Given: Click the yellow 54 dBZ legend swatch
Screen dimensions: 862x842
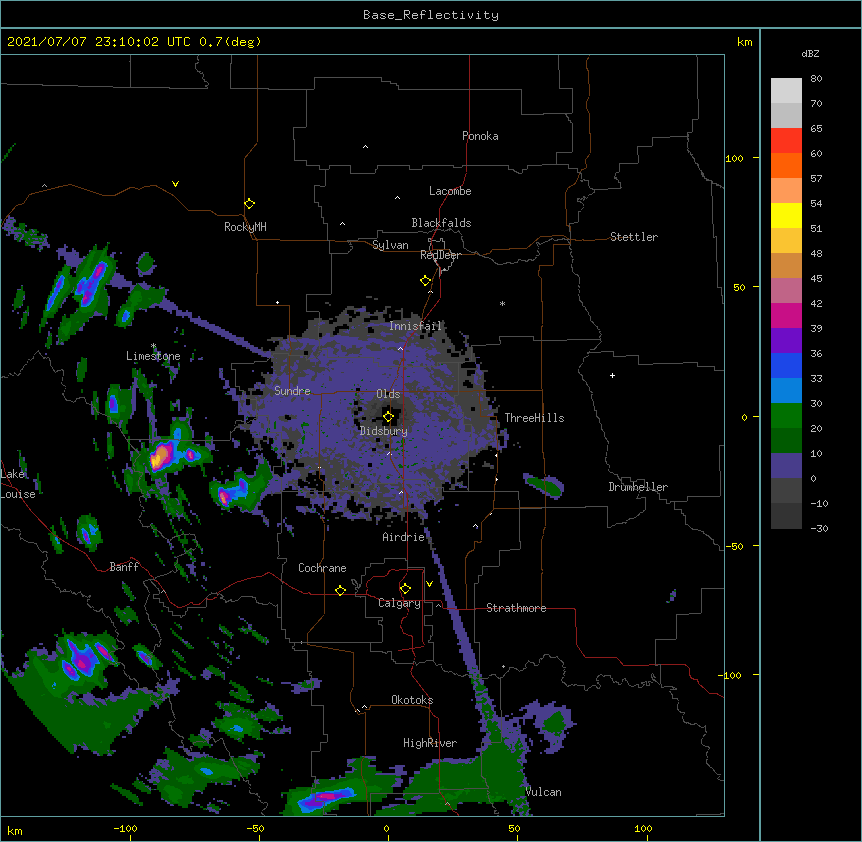Looking at the screenshot, I should 786,215.
